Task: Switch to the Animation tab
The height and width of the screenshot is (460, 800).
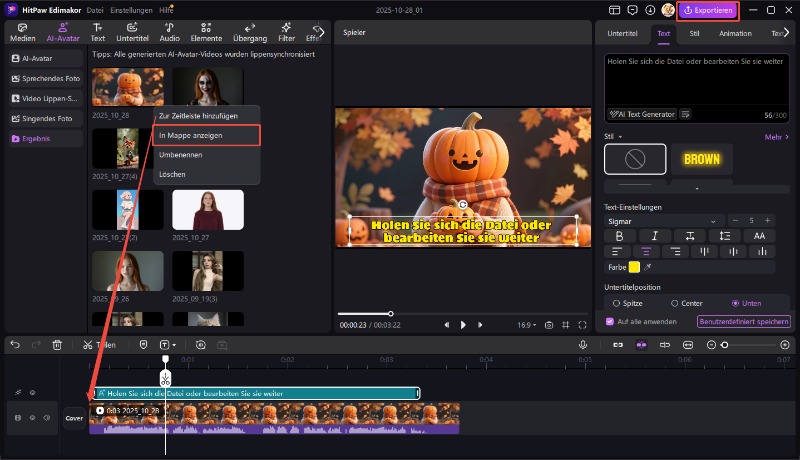Action: [x=735, y=33]
